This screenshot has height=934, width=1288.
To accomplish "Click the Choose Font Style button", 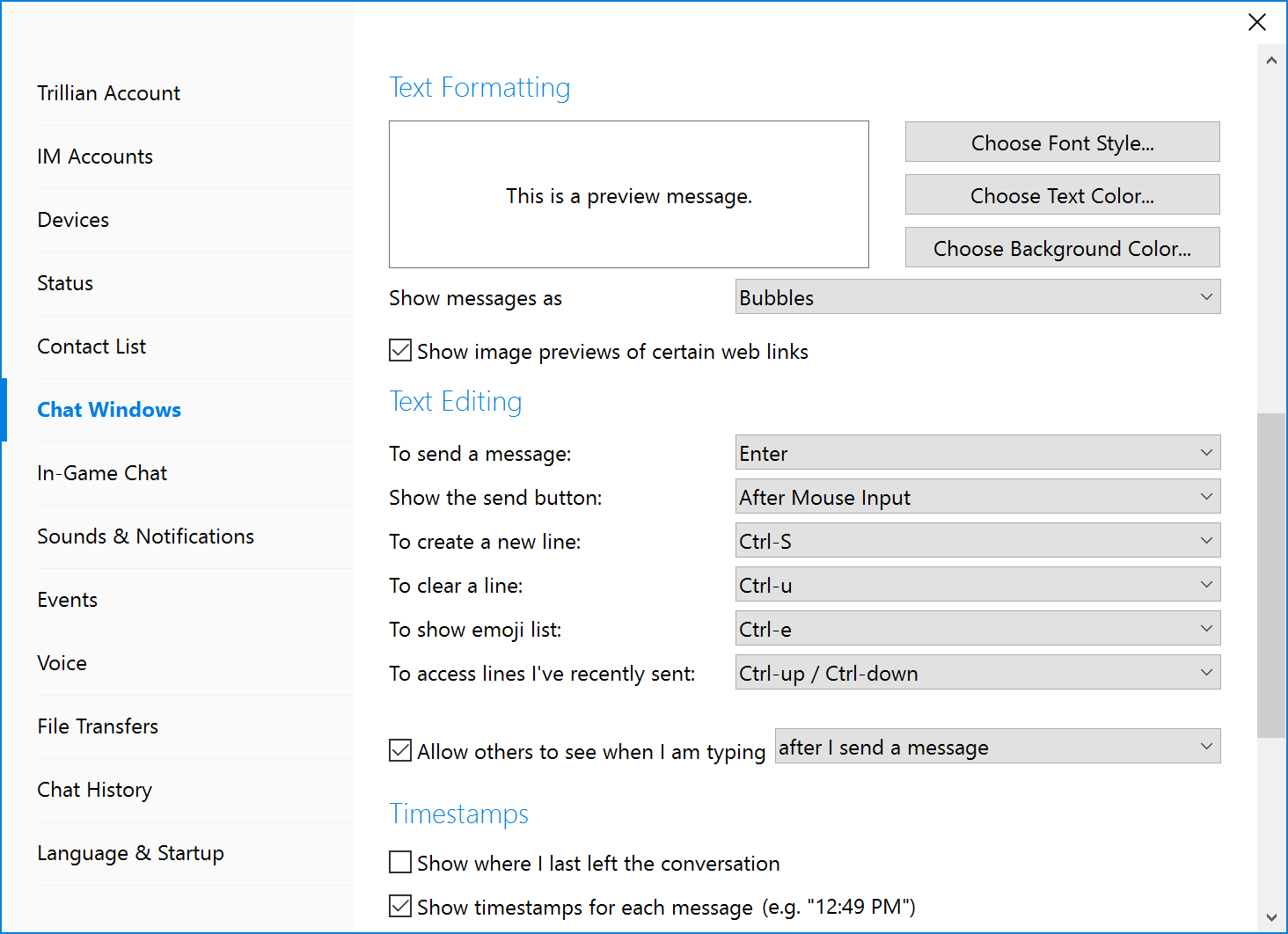I will point(1062,142).
